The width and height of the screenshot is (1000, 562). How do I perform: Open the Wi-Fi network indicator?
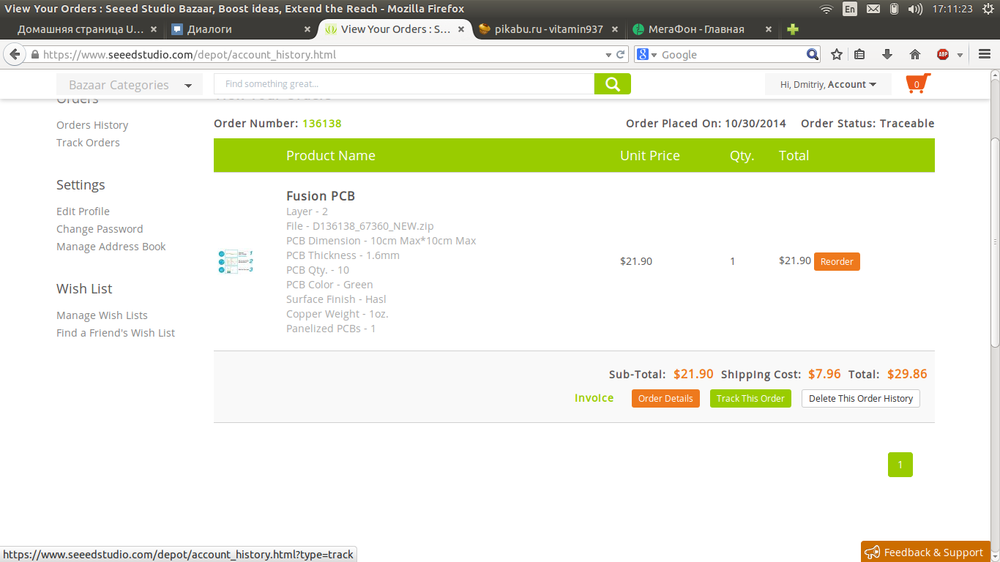(x=827, y=9)
